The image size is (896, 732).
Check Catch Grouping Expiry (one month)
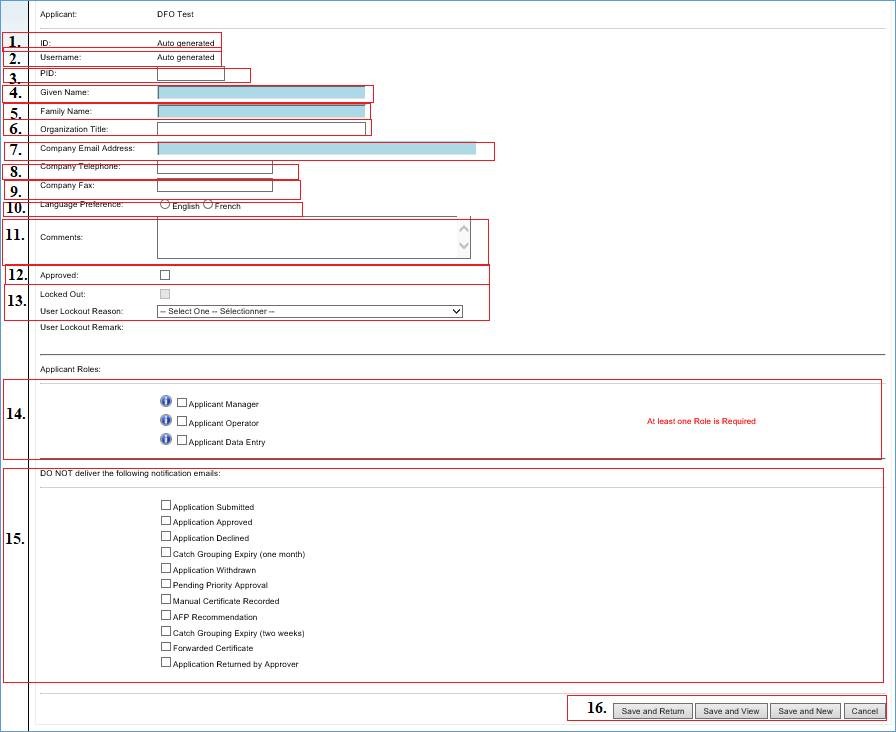tap(166, 553)
